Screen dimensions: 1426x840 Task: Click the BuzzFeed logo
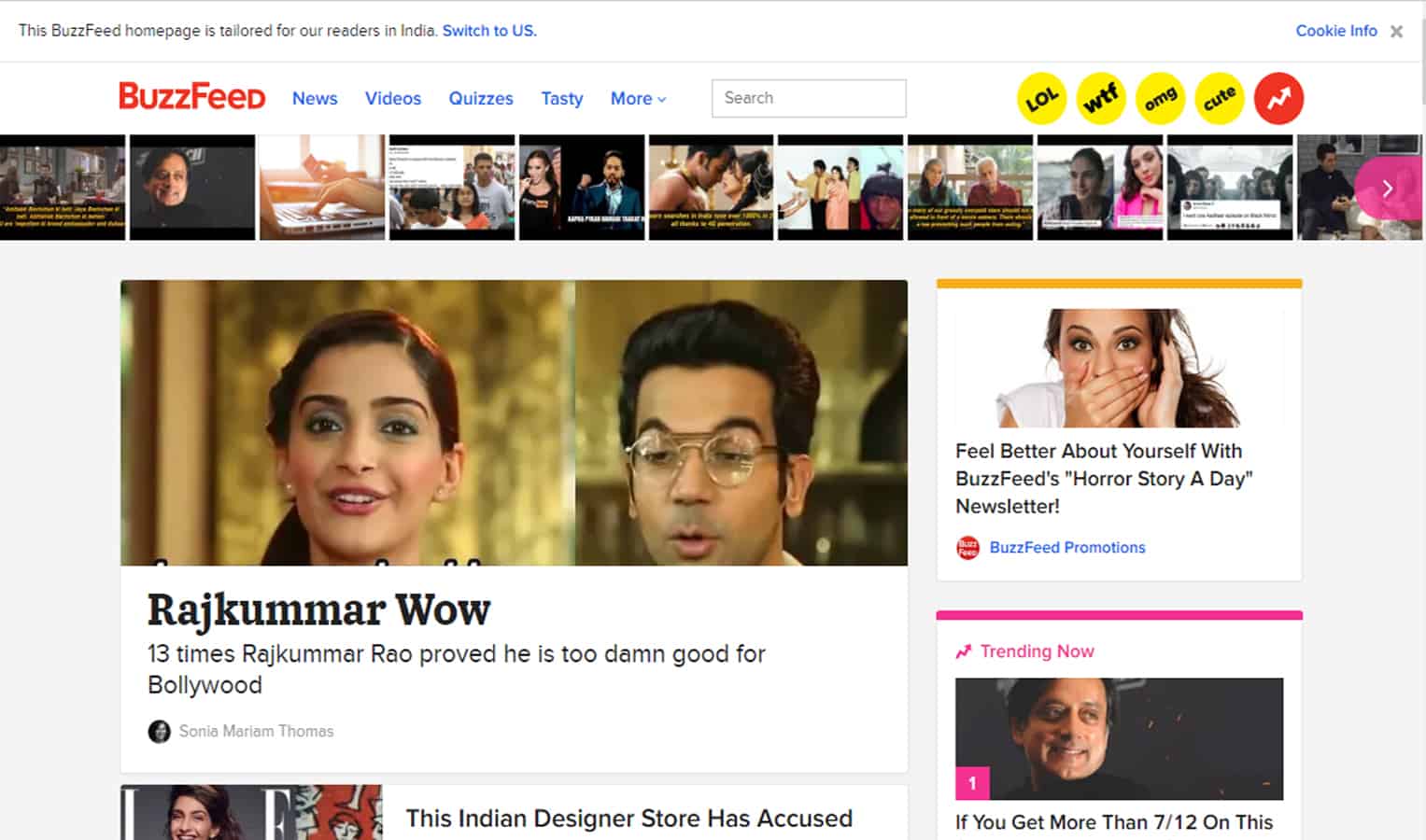(x=192, y=97)
